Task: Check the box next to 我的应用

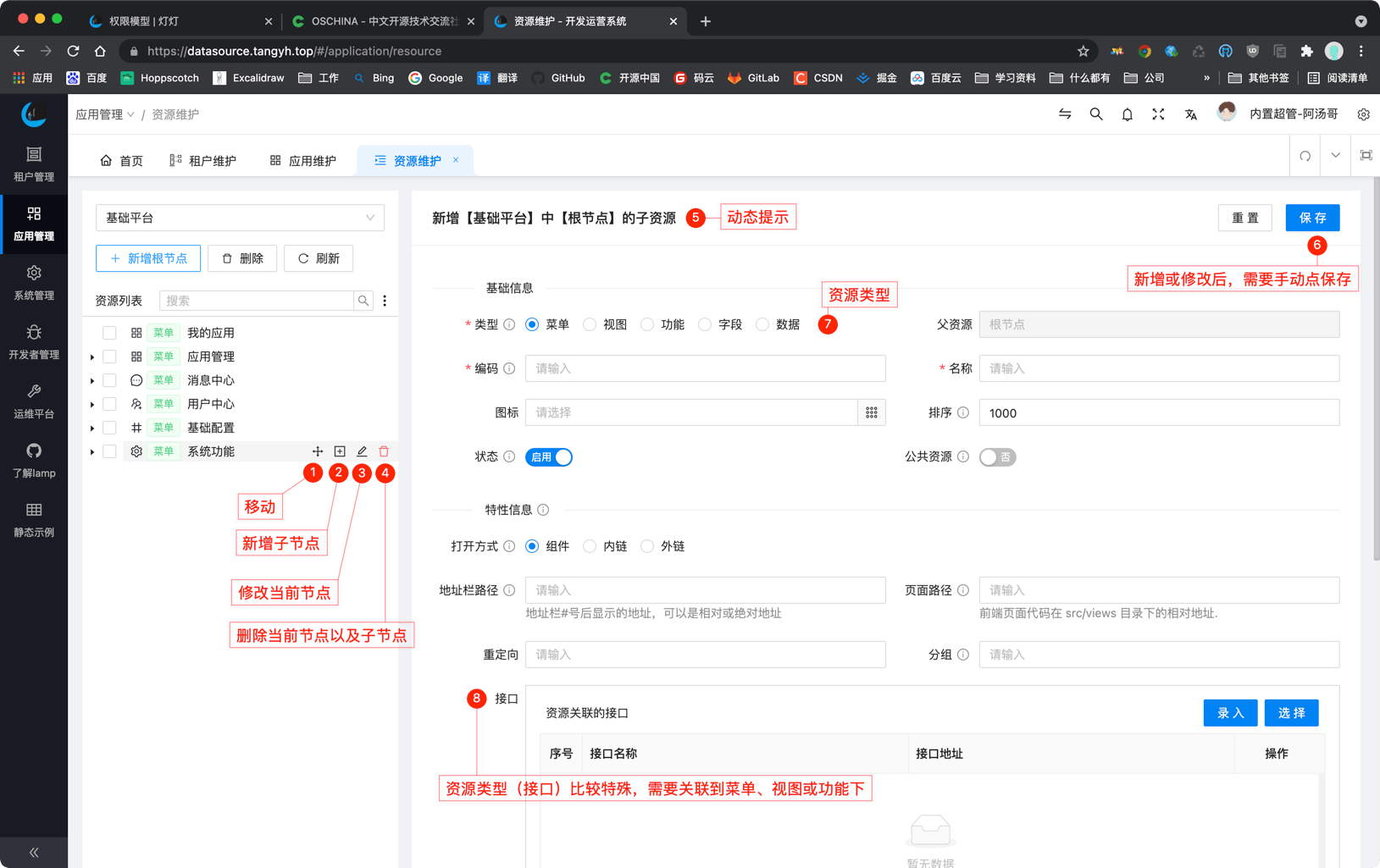Action: click(109, 333)
